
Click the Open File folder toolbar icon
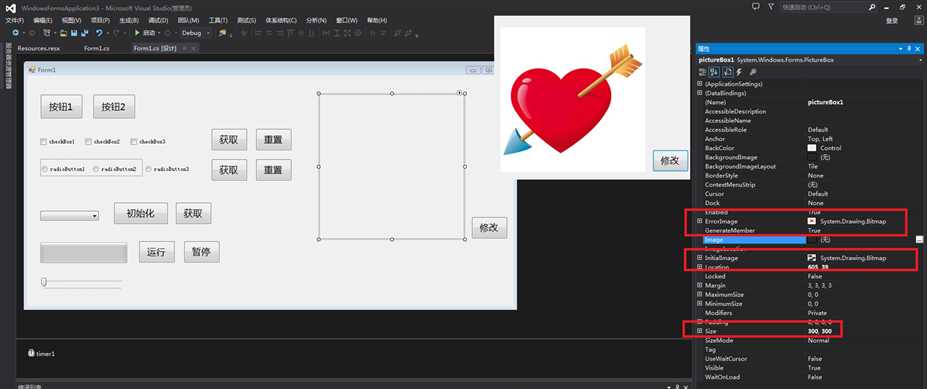63,33
